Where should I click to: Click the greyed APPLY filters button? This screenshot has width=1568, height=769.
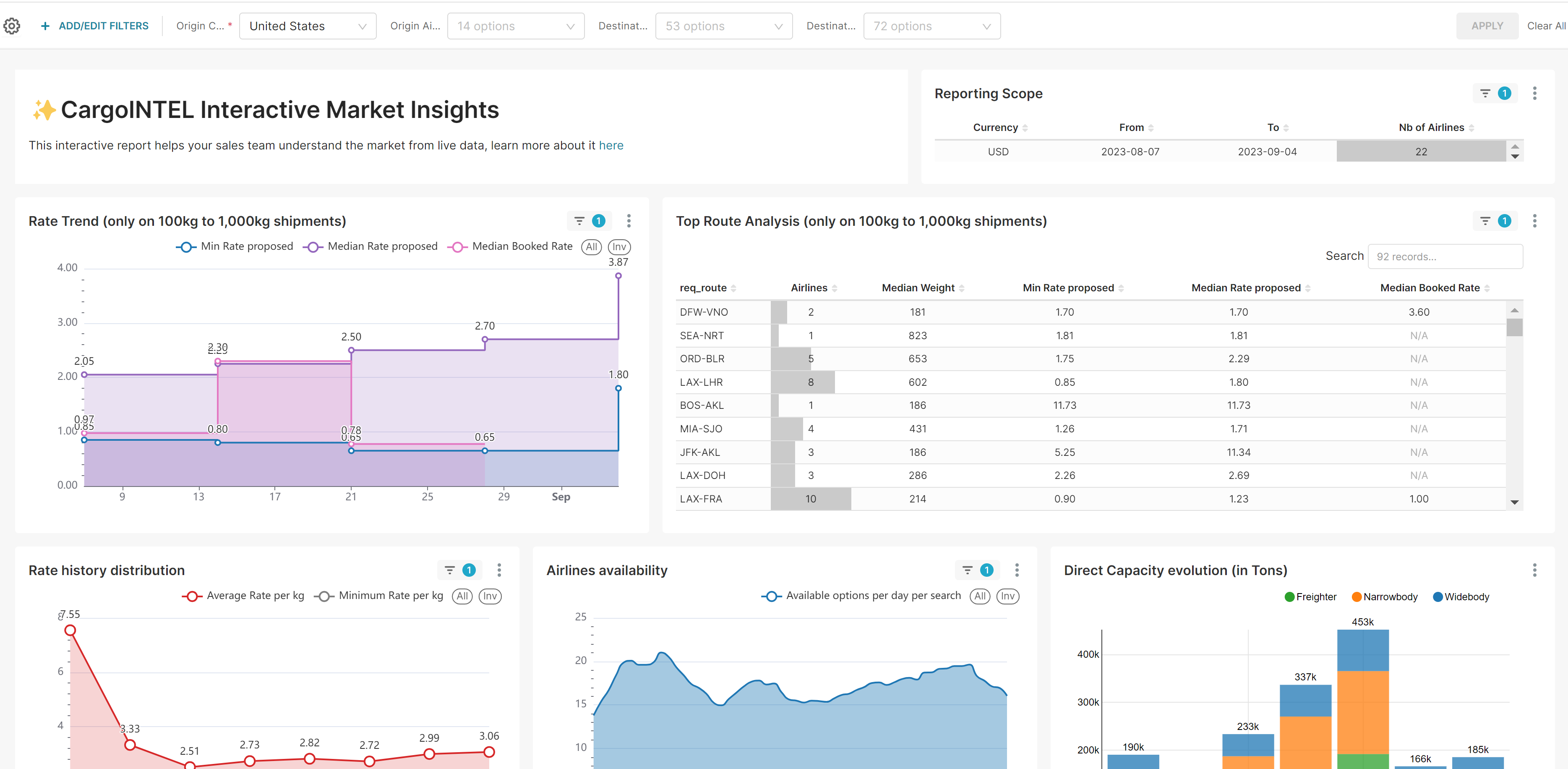click(1487, 26)
